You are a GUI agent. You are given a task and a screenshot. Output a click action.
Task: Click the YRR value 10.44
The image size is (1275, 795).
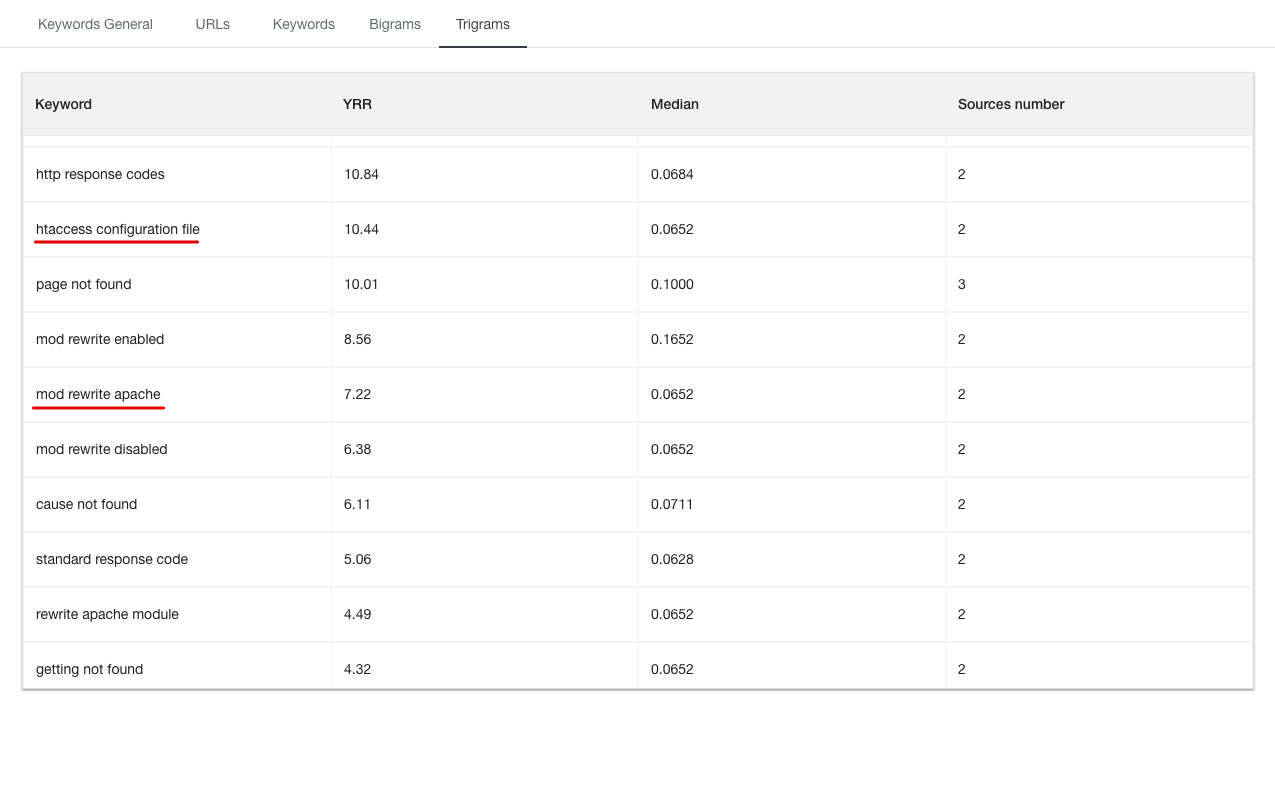(362, 229)
